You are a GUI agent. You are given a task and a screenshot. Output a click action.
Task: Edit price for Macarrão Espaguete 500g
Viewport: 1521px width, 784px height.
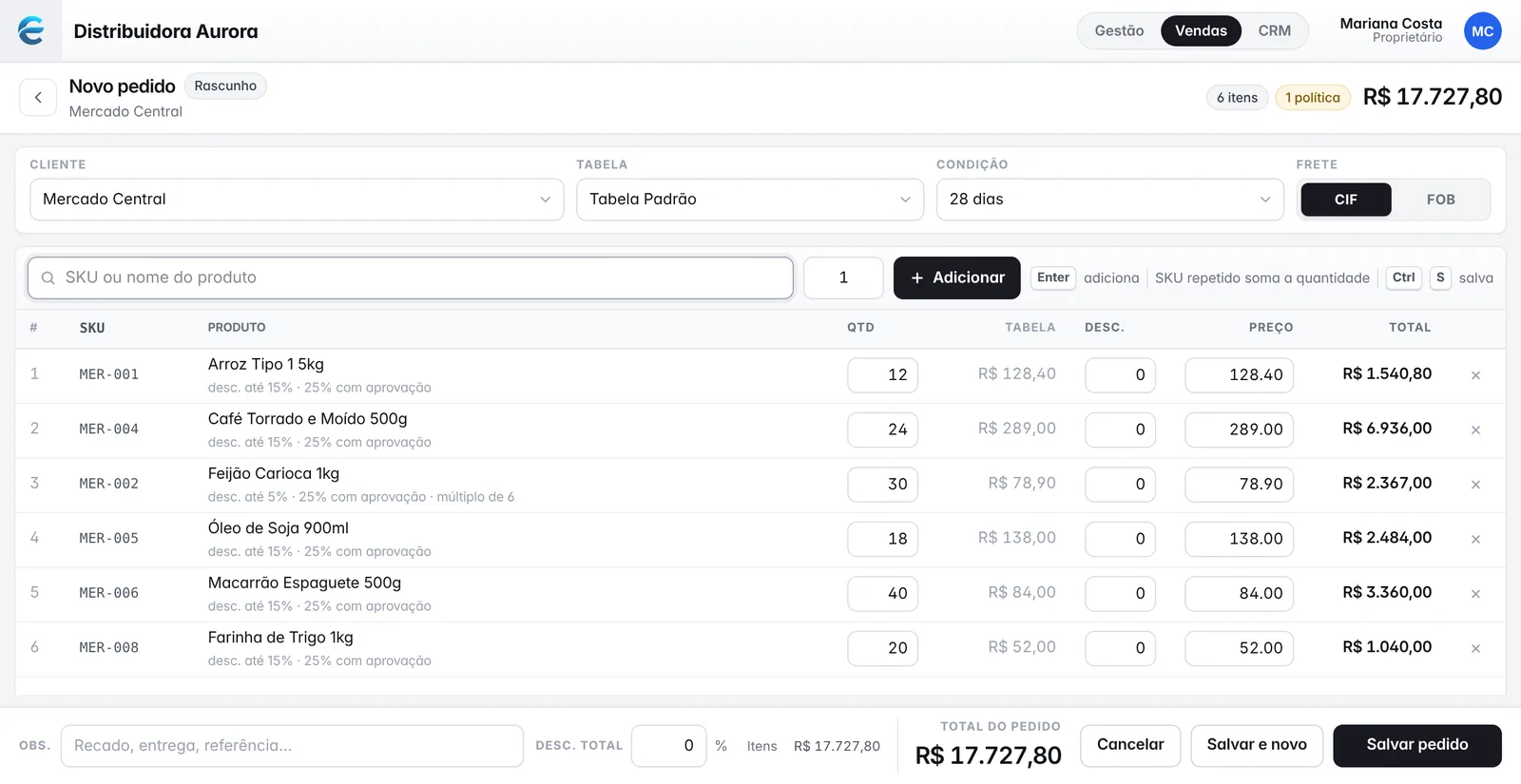(1239, 593)
